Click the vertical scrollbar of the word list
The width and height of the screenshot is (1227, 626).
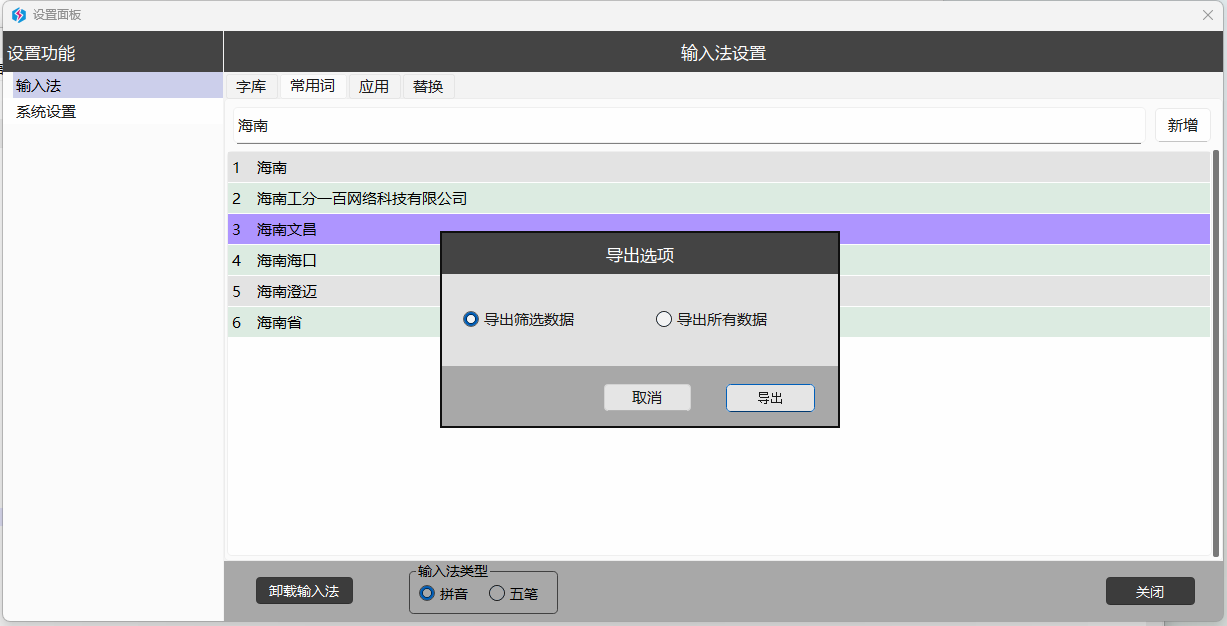click(x=1216, y=350)
